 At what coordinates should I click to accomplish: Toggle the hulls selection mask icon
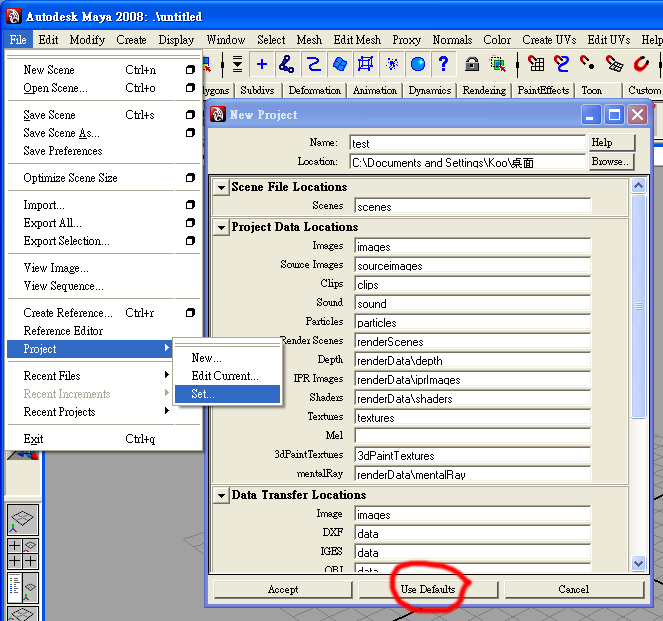point(365,64)
